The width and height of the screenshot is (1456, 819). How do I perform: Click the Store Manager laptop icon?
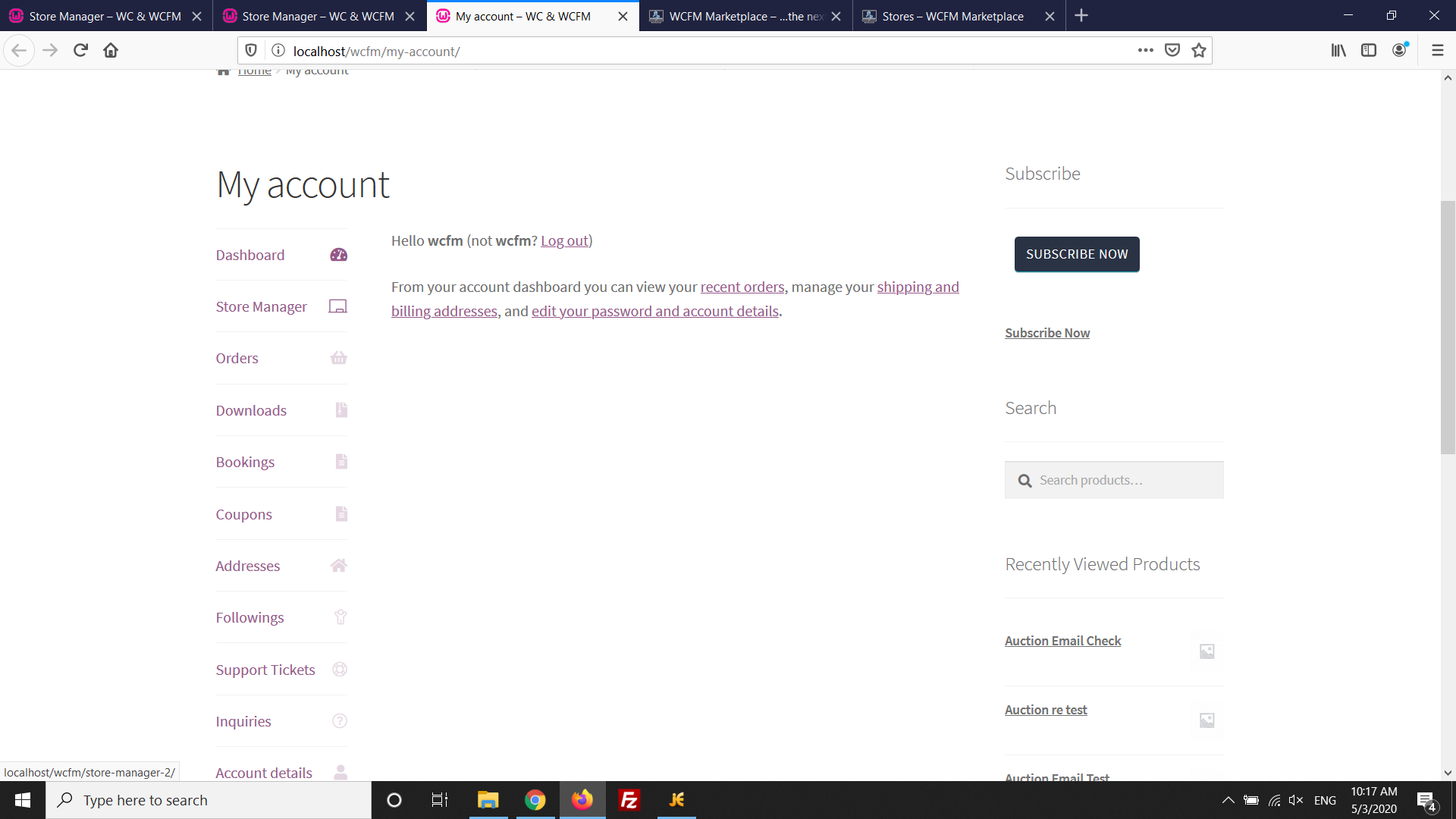pos(337,306)
